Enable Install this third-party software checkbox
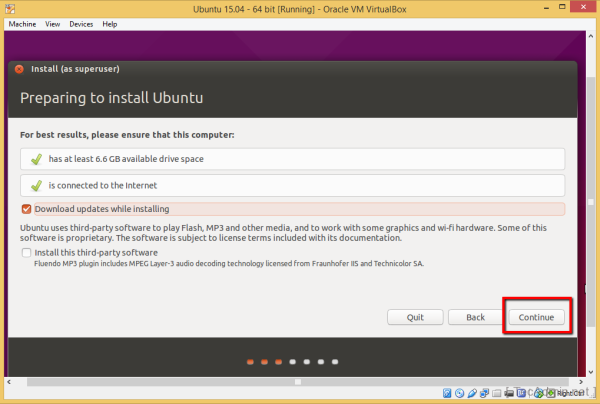The image size is (600, 404). tap(27, 253)
